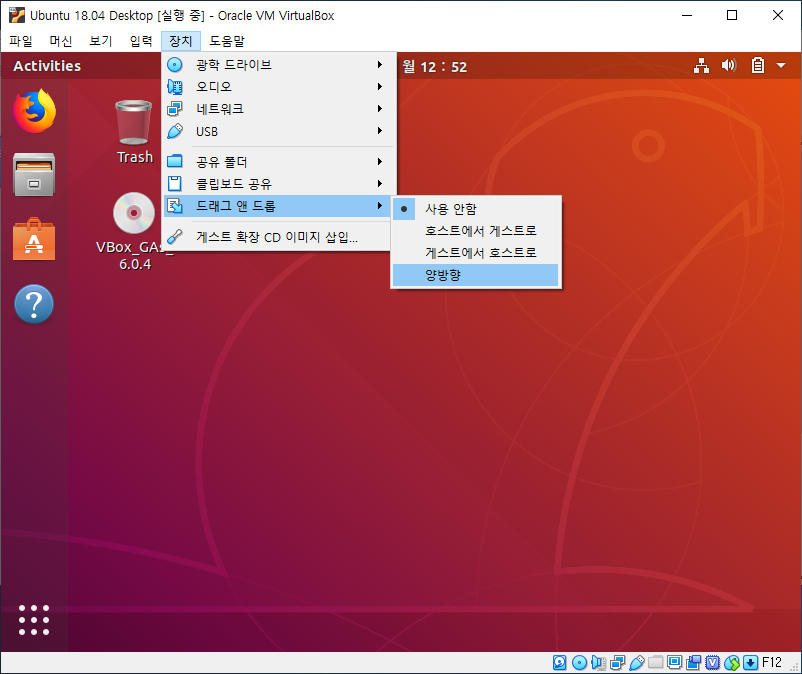The width and height of the screenshot is (802, 674).
Task: Open the 도움말 menu
Action: click(x=227, y=41)
